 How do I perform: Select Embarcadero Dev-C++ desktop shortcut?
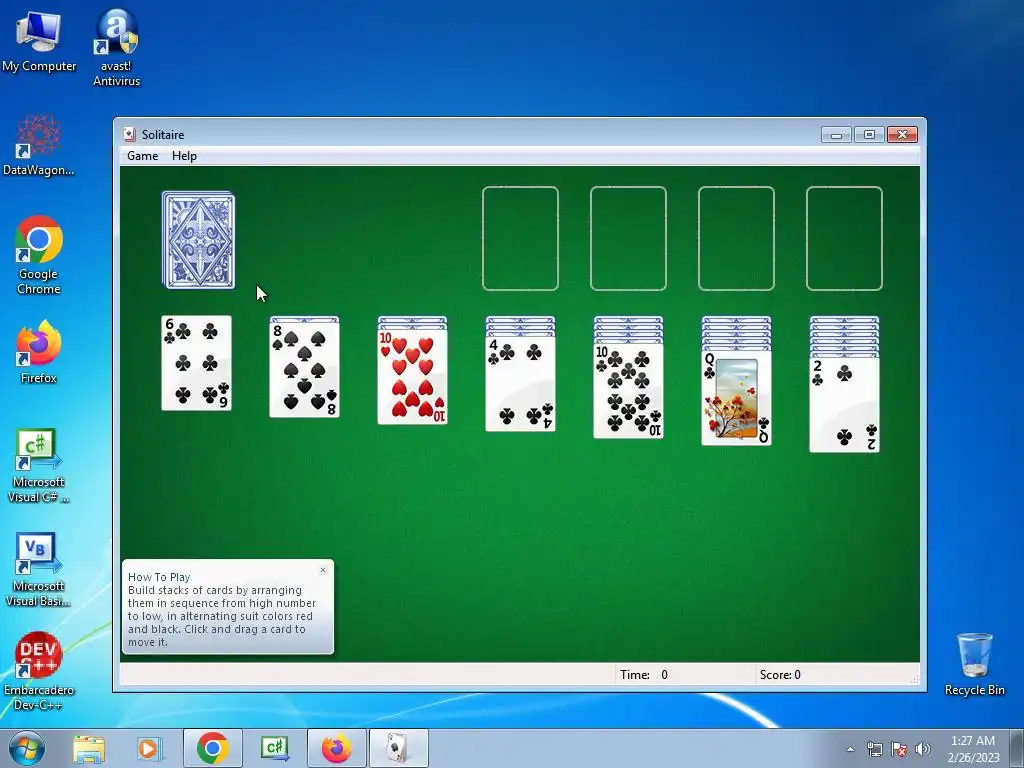(39, 671)
